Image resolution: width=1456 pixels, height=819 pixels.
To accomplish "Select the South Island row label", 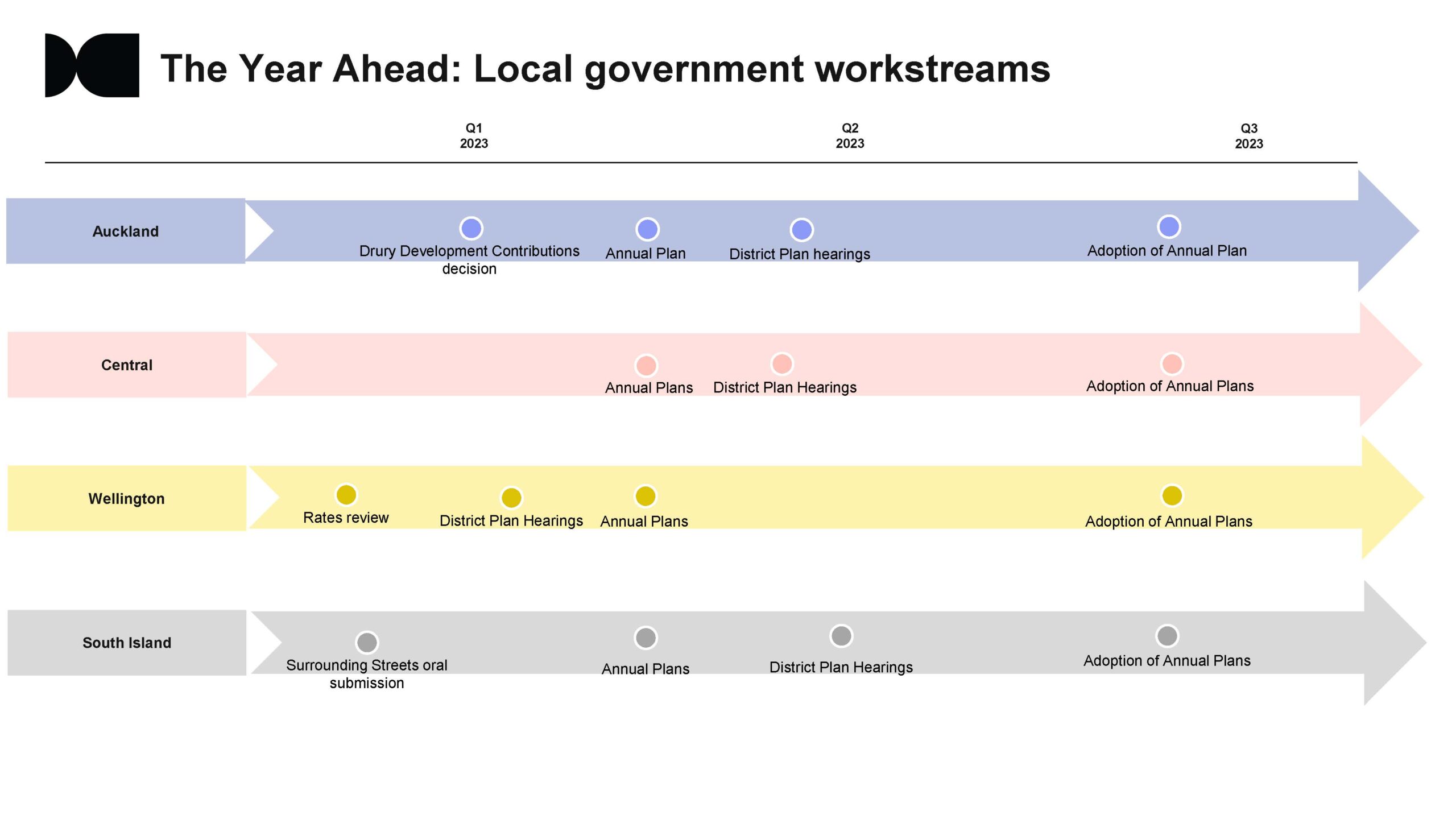I will click(x=127, y=643).
